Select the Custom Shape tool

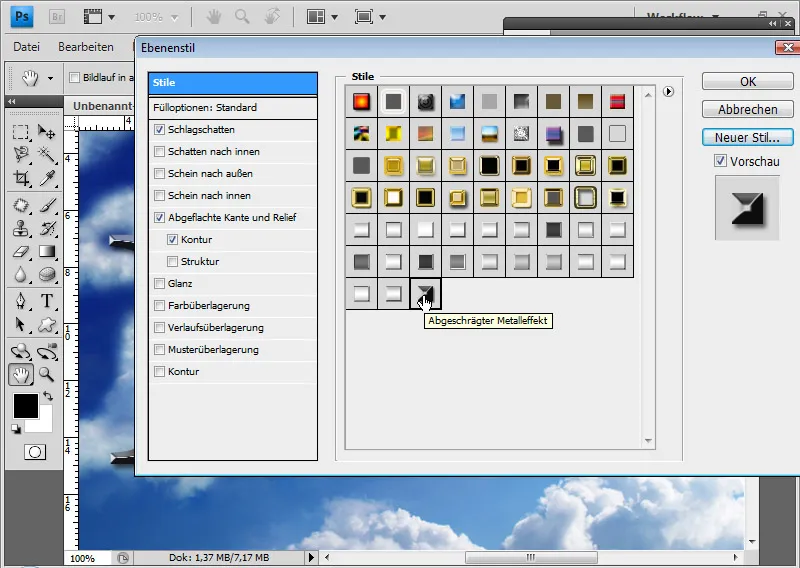46,324
